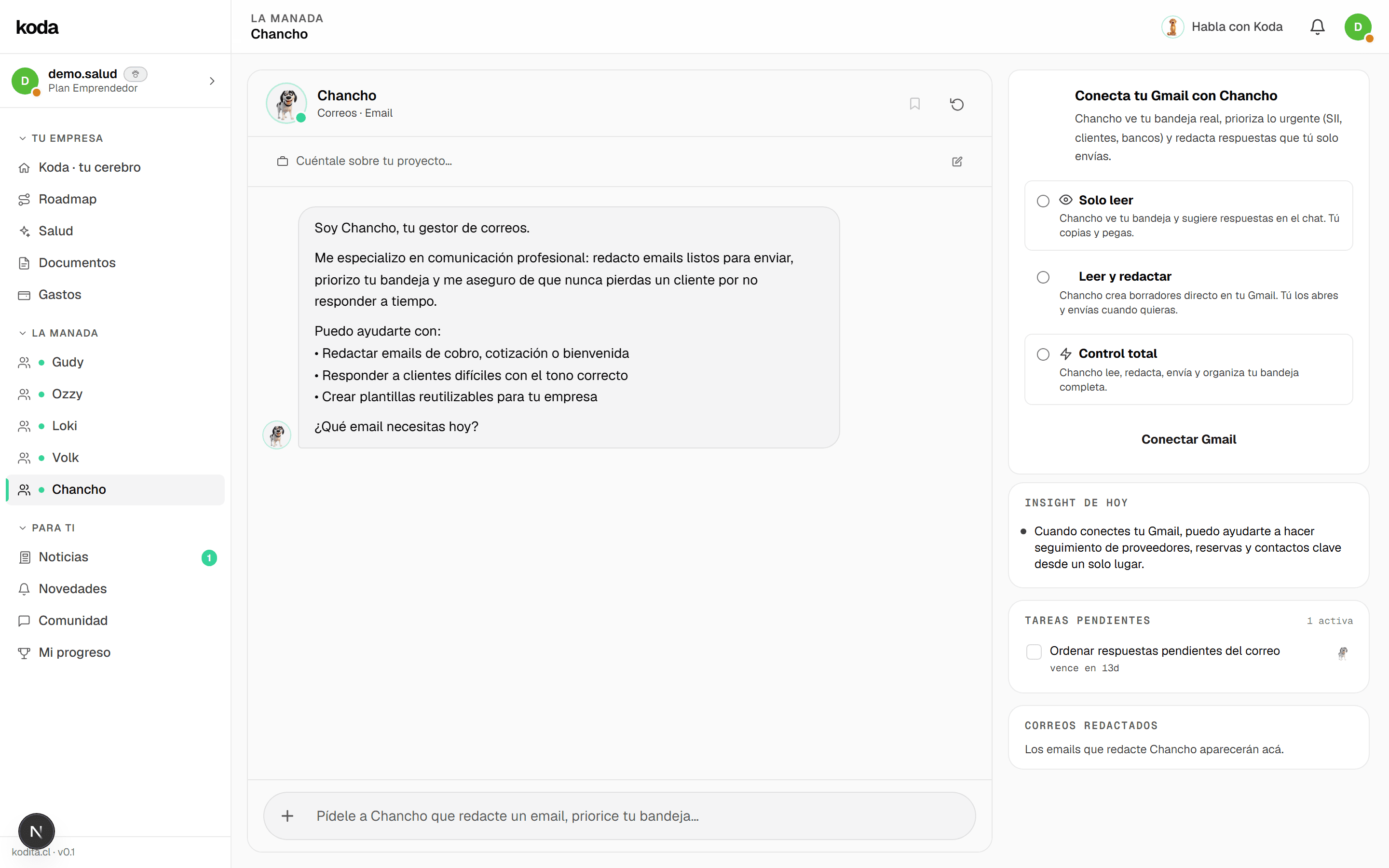Click the Roadmap route icon
The image size is (1389, 868).
(24, 199)
